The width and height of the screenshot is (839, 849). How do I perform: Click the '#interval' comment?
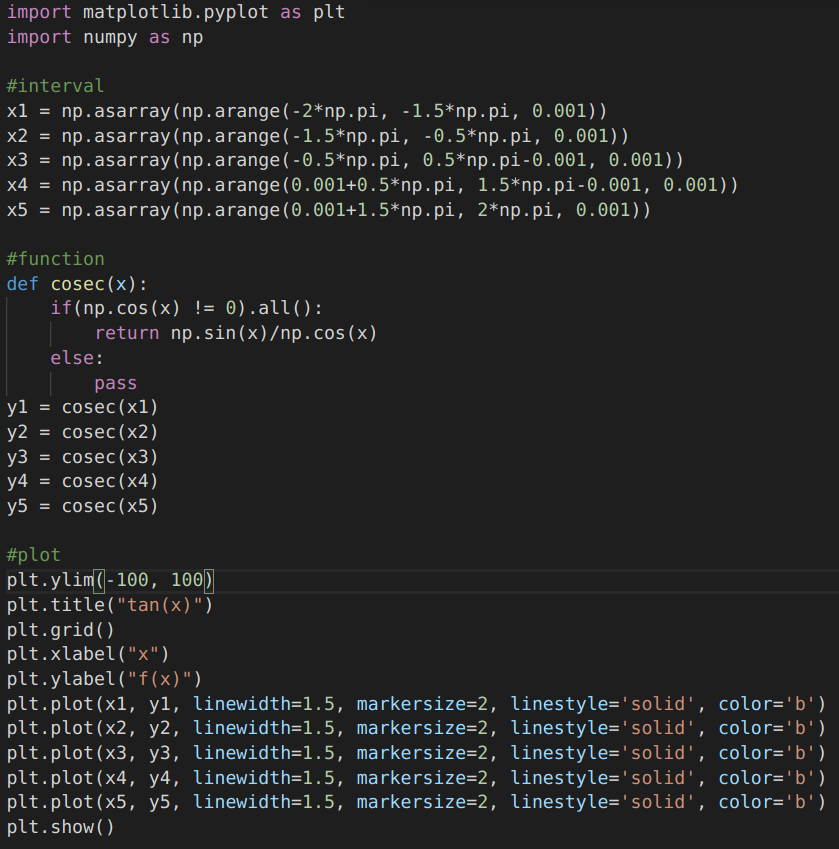click(x=55, y=86)
